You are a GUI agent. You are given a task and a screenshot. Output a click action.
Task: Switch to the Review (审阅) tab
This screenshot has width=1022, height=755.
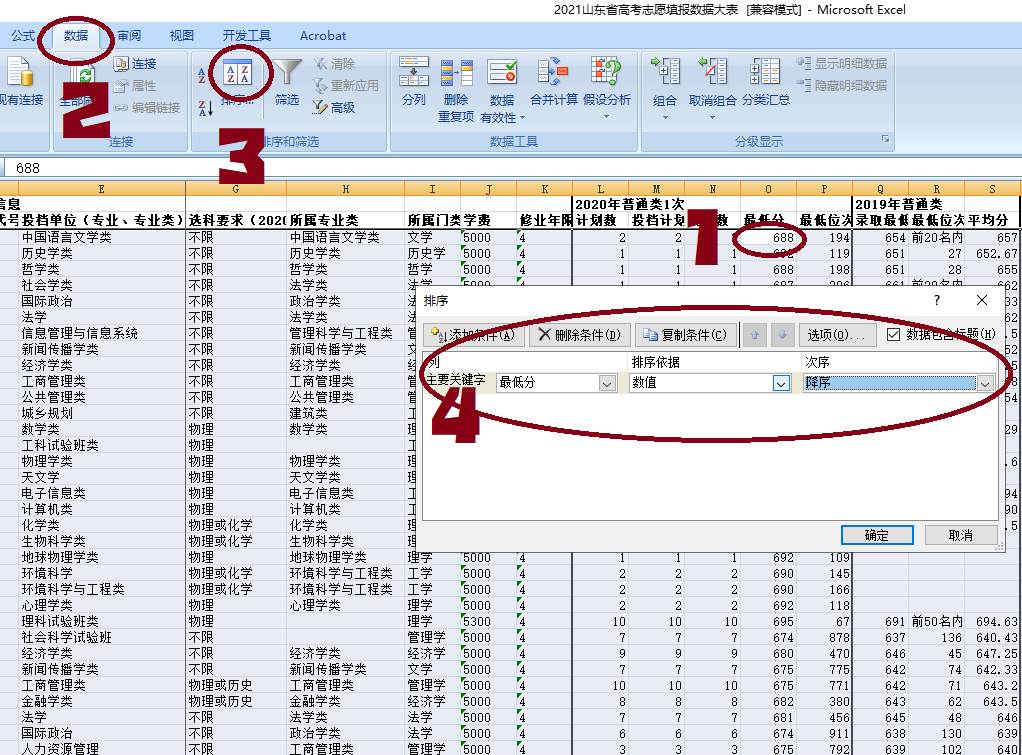click(x=129, y=36)
